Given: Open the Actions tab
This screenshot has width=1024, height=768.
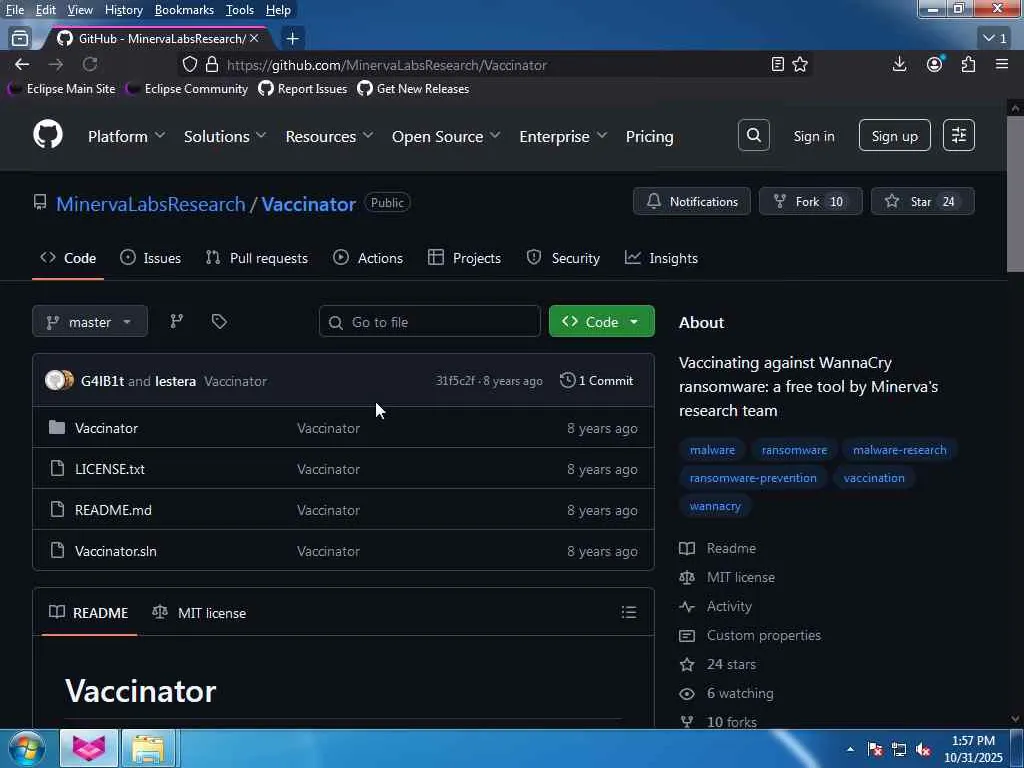Looking at the screenshot, I should [x=368, y=258].
